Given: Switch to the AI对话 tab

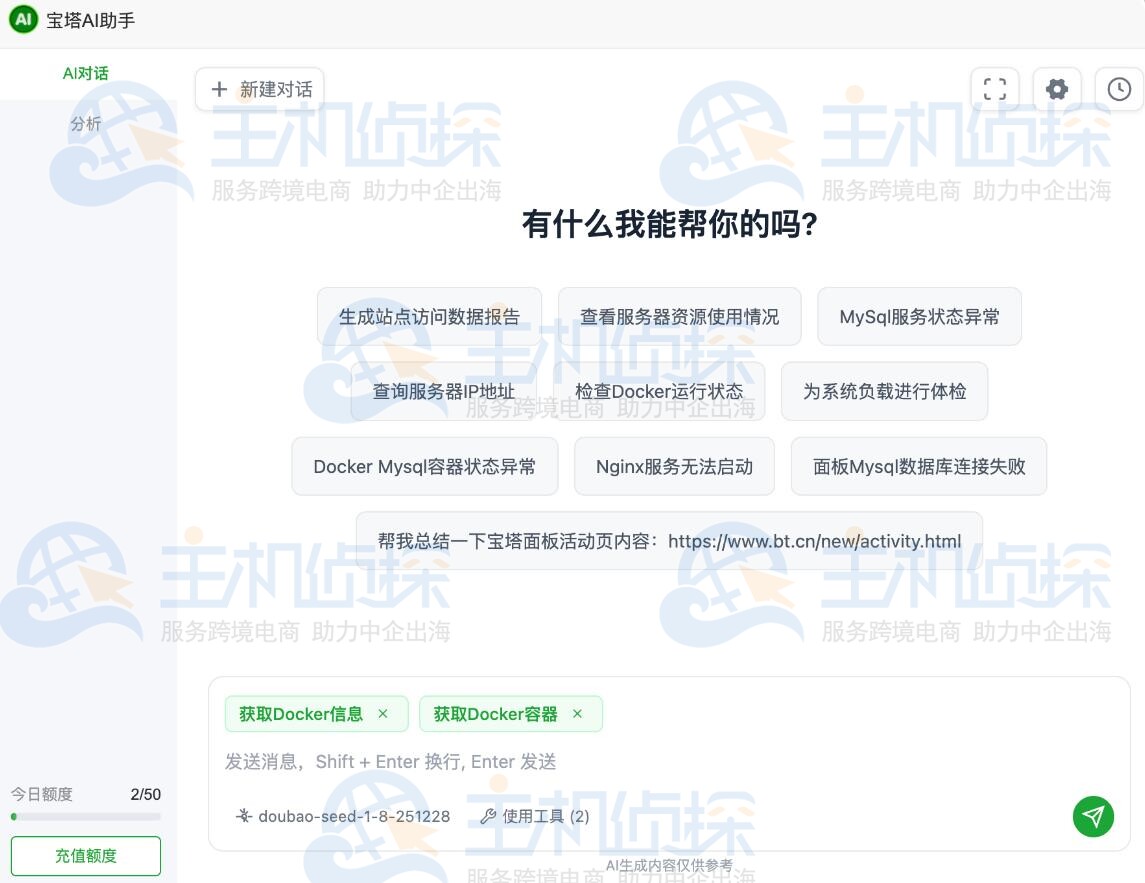Looking at the screenshot, I should point(85,73).
